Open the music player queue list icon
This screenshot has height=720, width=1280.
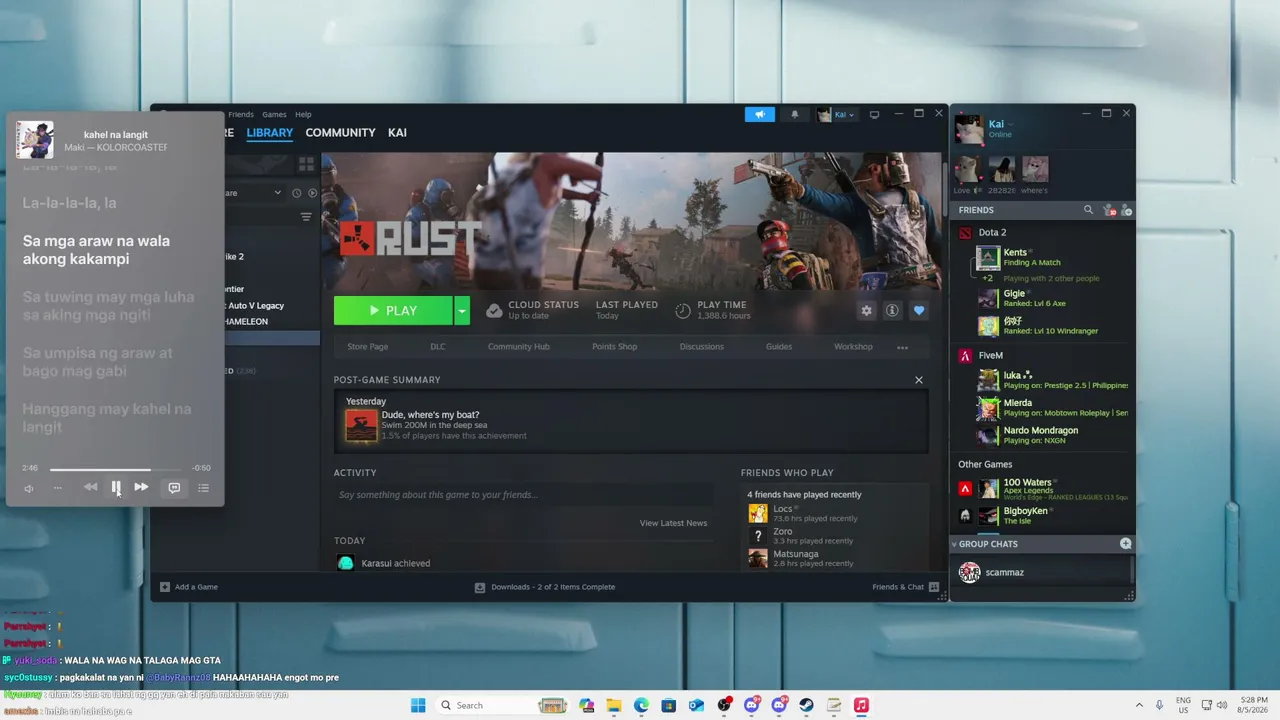click(203, 488)
